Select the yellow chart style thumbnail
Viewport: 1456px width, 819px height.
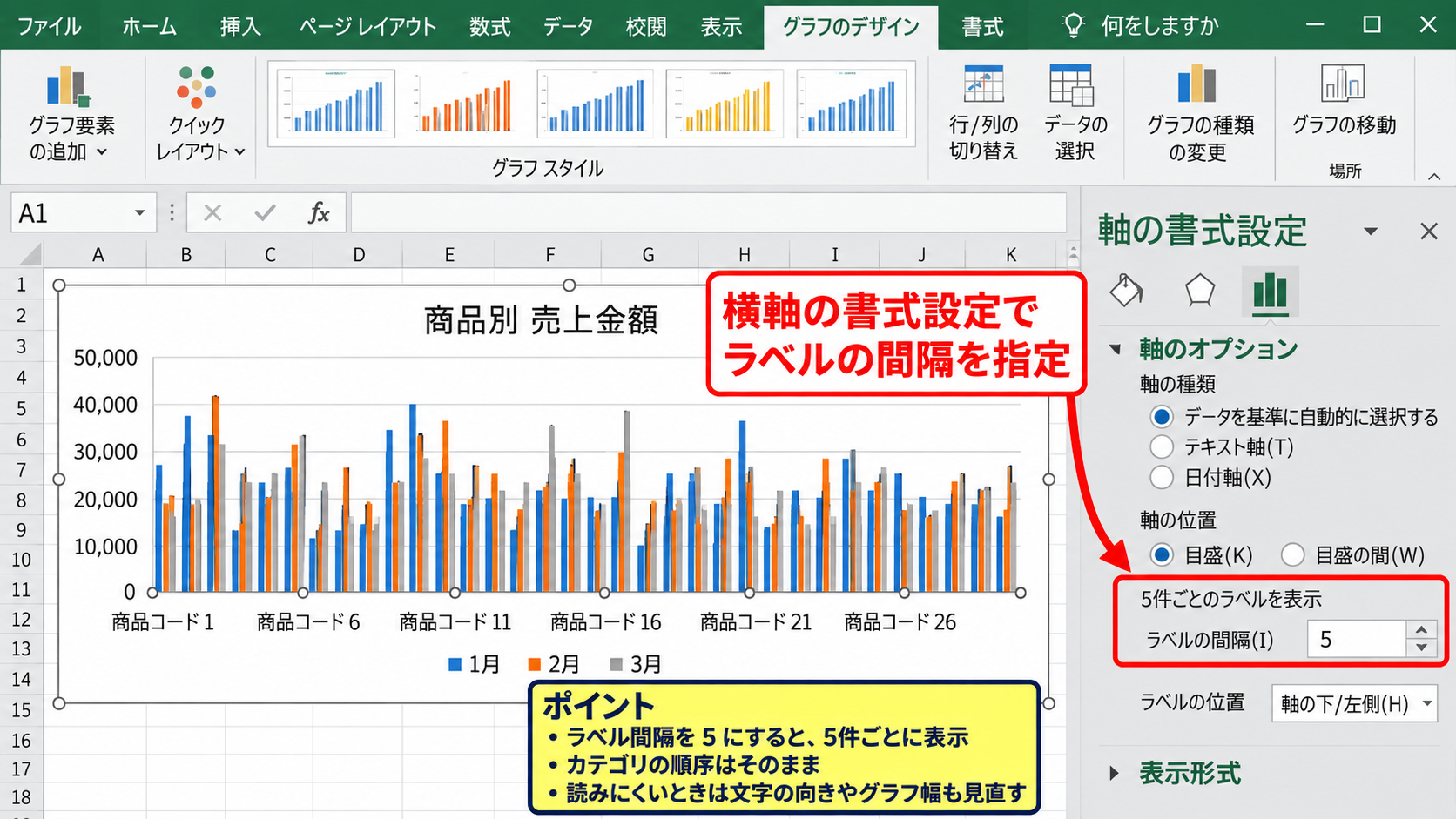(x=725, y=104)
